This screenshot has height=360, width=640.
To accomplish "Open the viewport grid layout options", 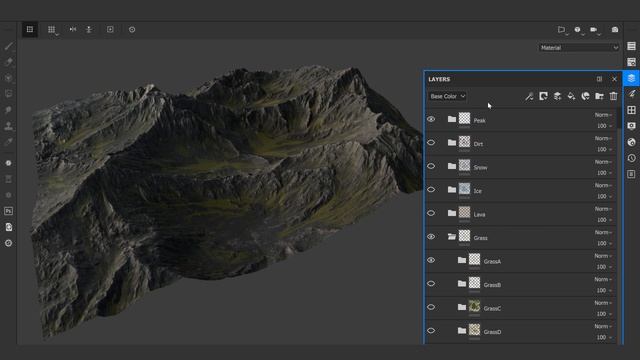I will coord(52,30).
